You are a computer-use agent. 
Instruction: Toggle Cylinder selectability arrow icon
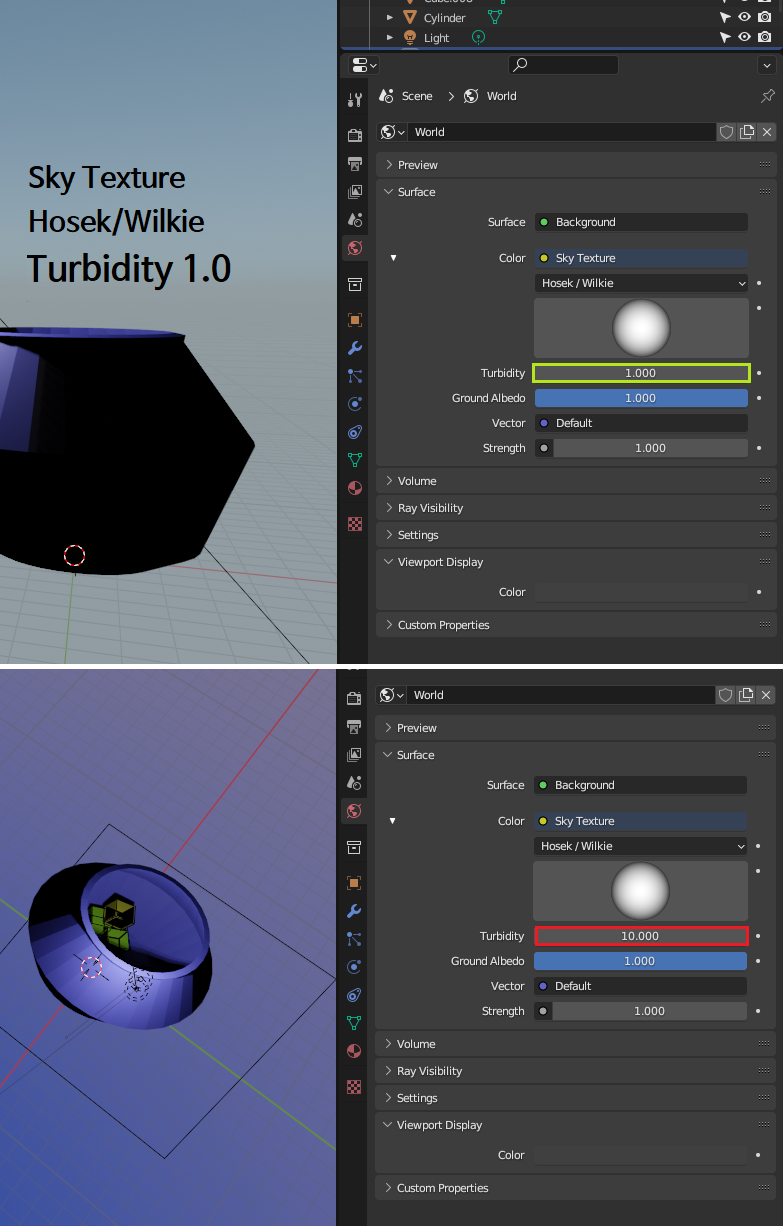[725, 17]
